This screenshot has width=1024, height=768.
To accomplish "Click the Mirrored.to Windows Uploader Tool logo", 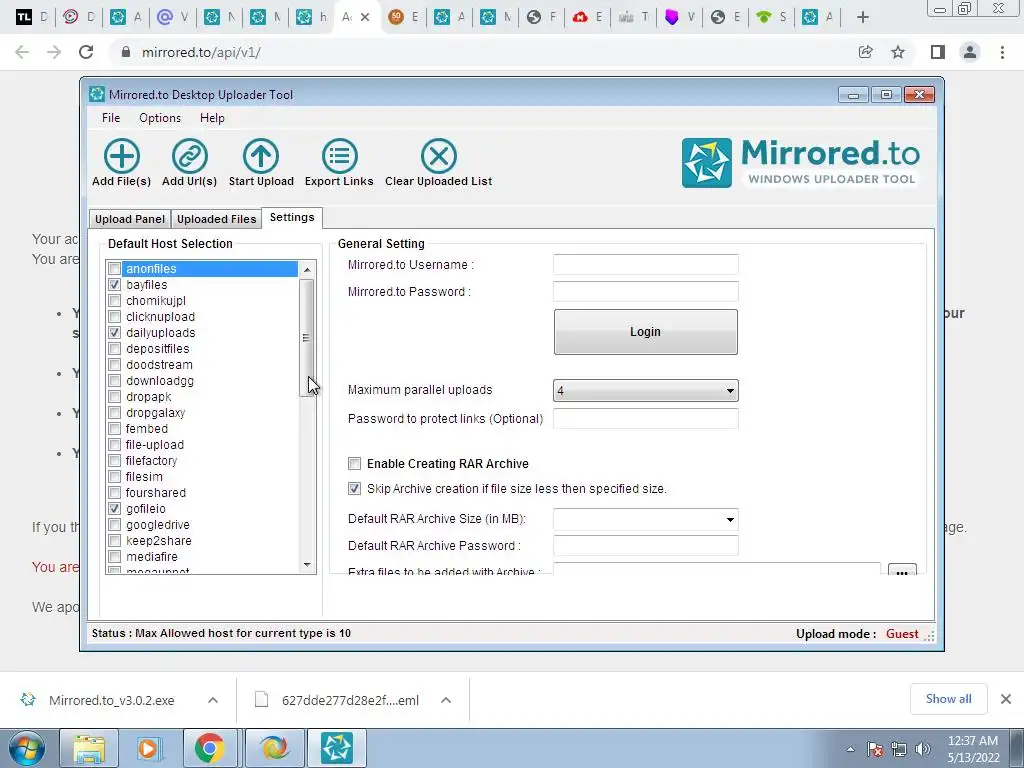I will (x=801, y=163).
